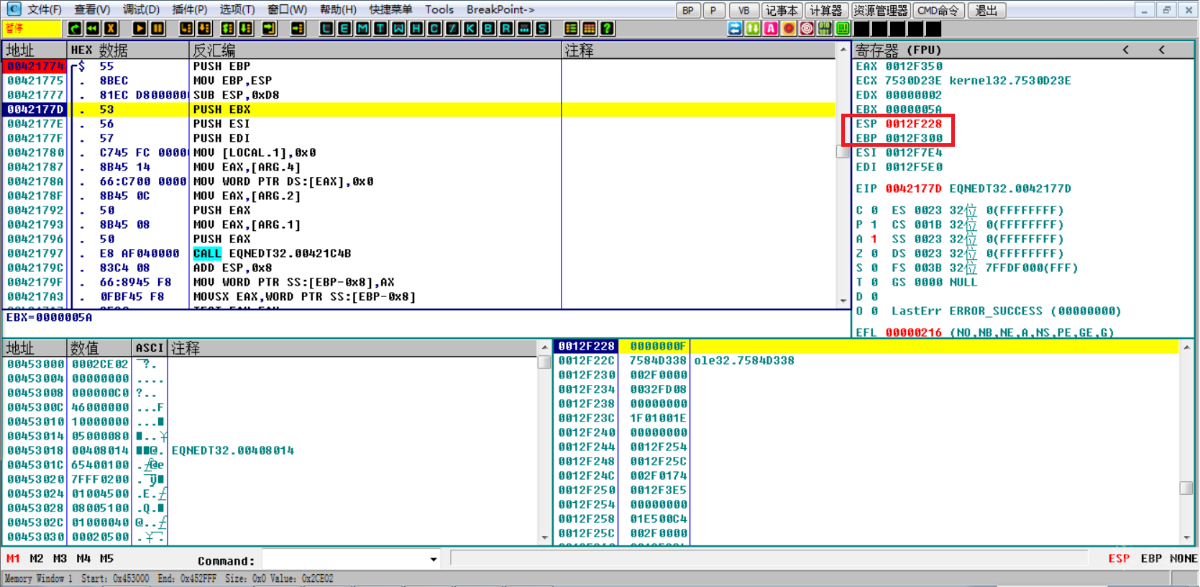Click the 反汇编 column header
Image resolution: width=1200 pixels, height=587 pixels.
click(x=375, y=50)
